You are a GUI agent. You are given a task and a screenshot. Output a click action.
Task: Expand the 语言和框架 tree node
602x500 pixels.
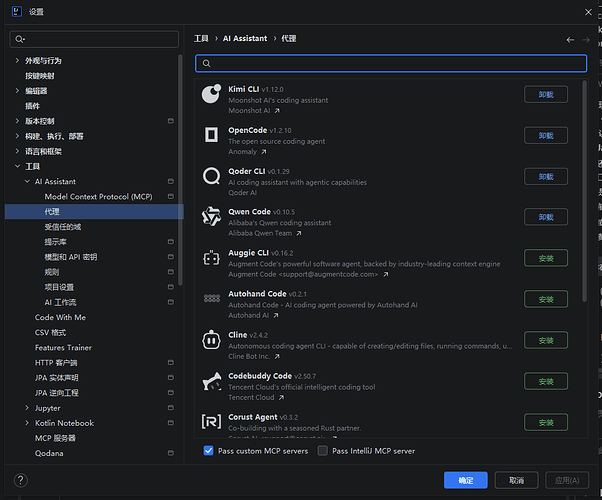pos(17,151)
